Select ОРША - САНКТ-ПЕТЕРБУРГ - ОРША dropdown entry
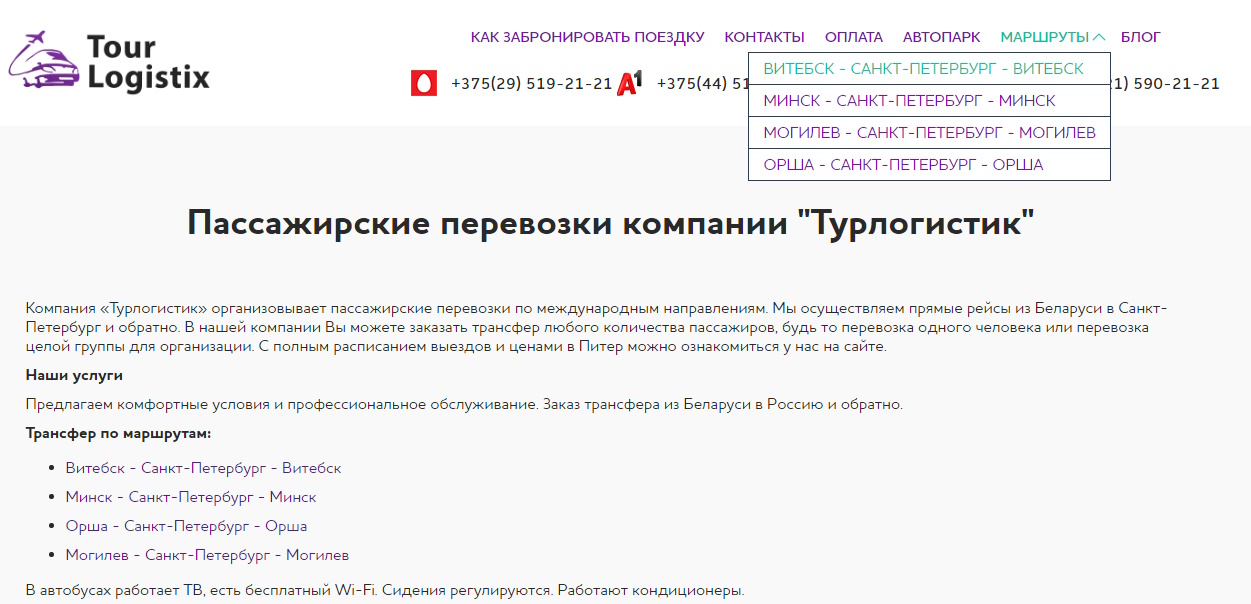This screenshot has width=1251, height=604. pos(903,165)
